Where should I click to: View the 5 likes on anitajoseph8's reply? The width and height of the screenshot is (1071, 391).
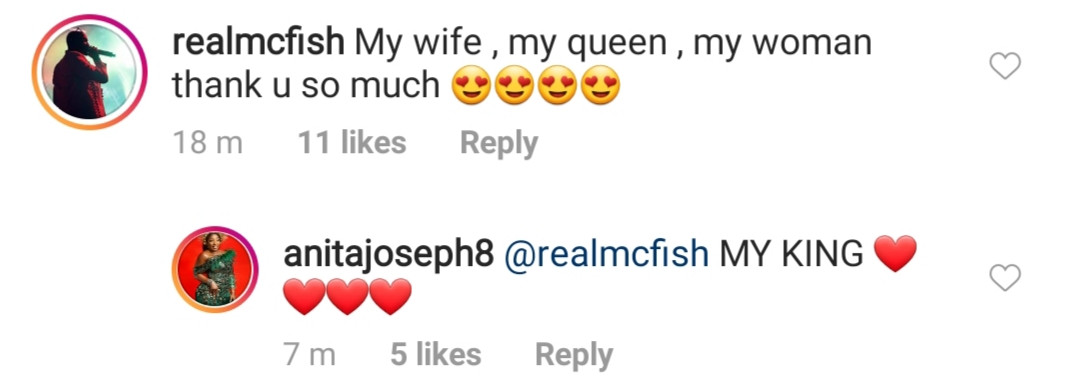436,355
